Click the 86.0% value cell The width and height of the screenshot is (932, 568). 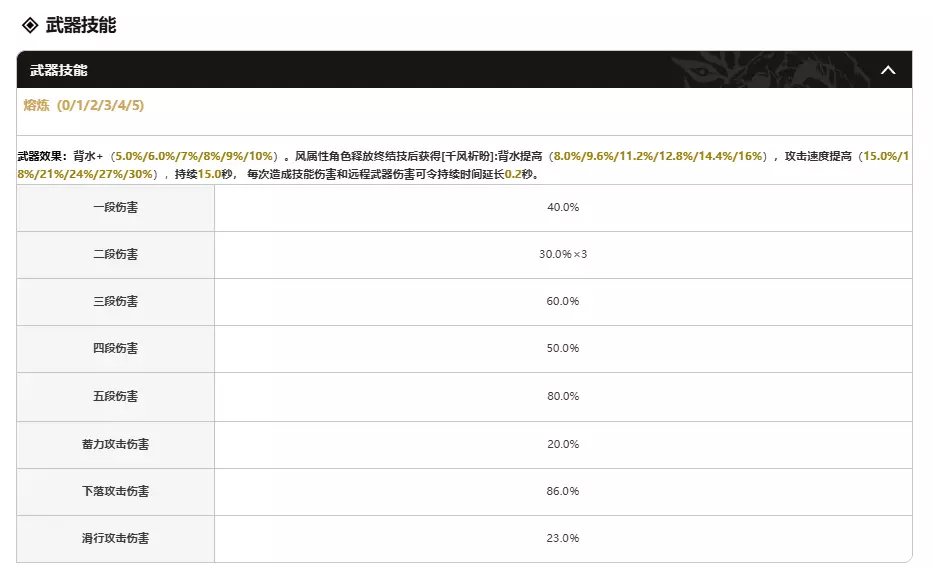click(x=563, y=491)
